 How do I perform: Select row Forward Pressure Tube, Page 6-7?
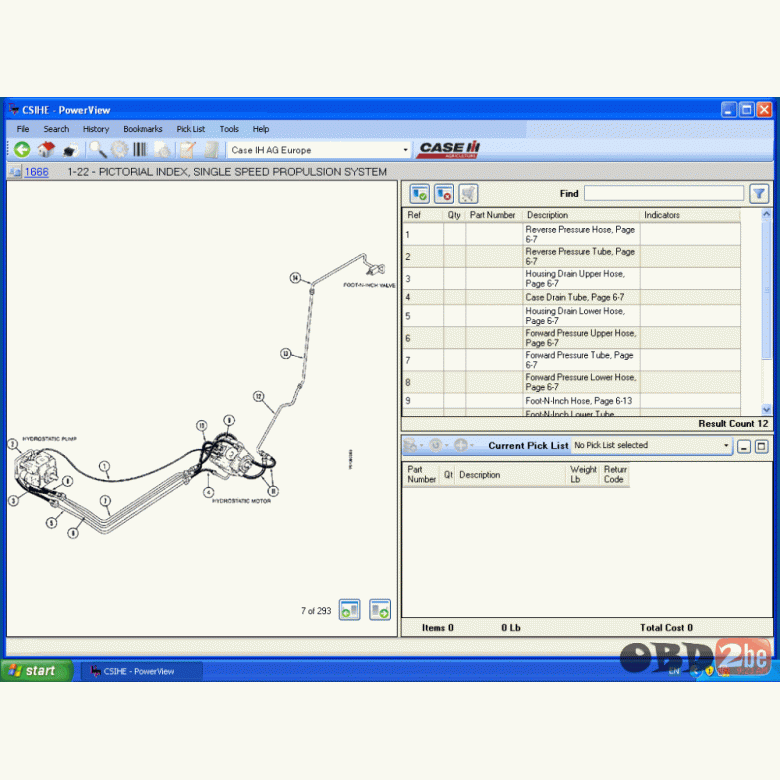coord(571,360)
